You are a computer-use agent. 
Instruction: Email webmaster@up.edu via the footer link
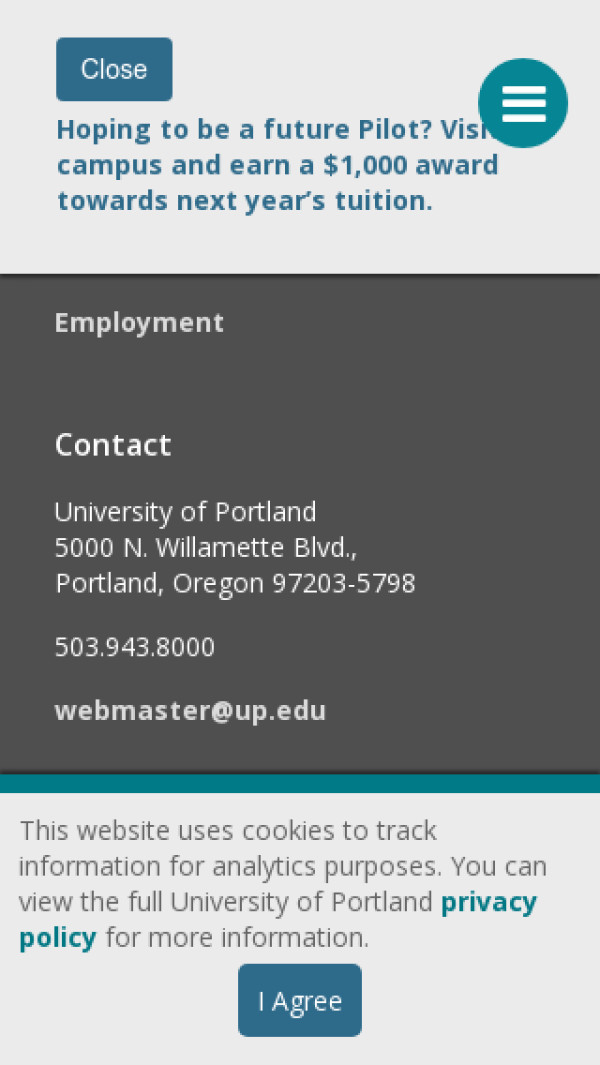[190, 711]
